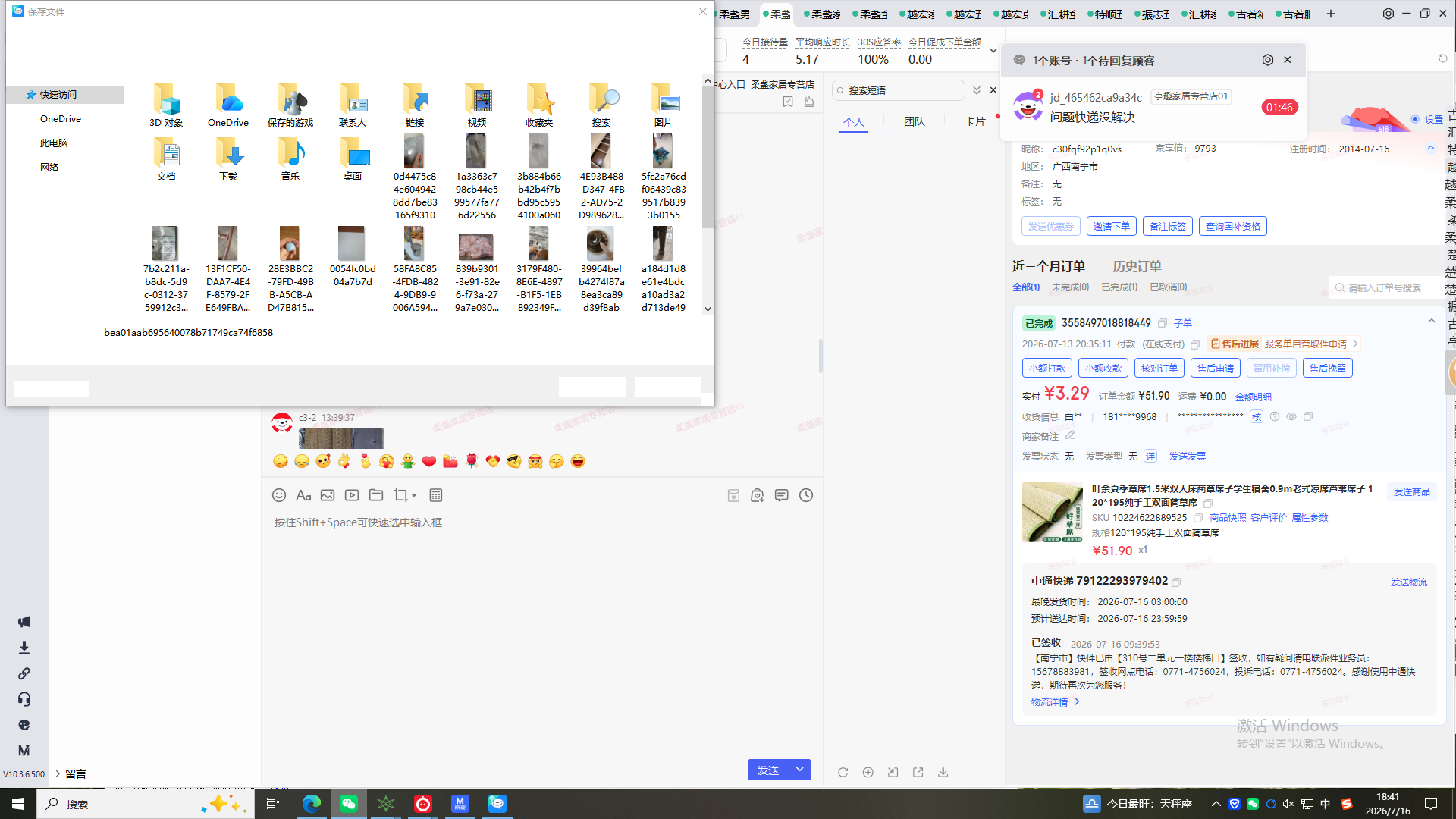
Task: View chat history via the clock icon
Action: click(806, 495)
